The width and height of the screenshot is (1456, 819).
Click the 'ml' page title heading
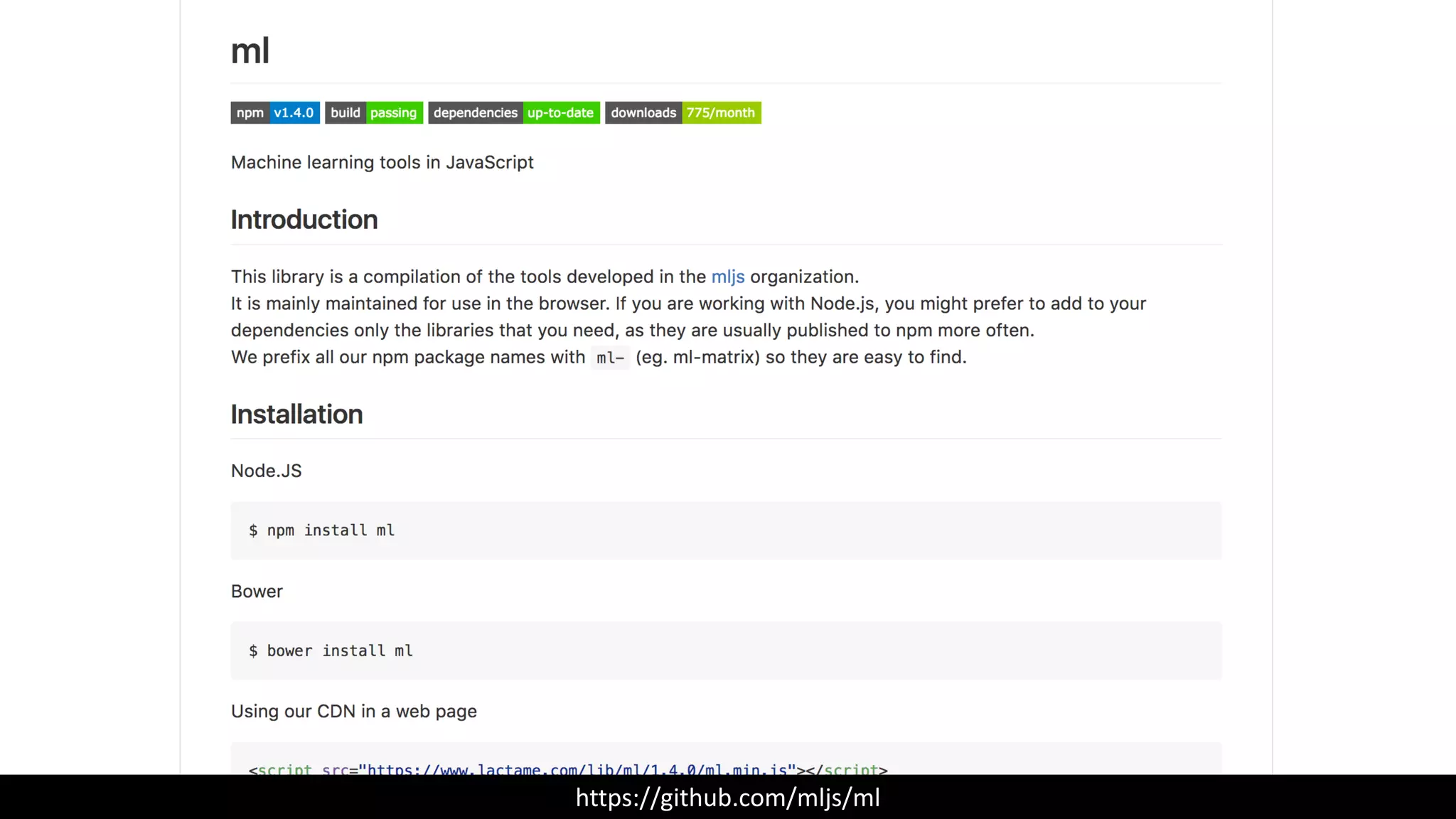(250, 51)
